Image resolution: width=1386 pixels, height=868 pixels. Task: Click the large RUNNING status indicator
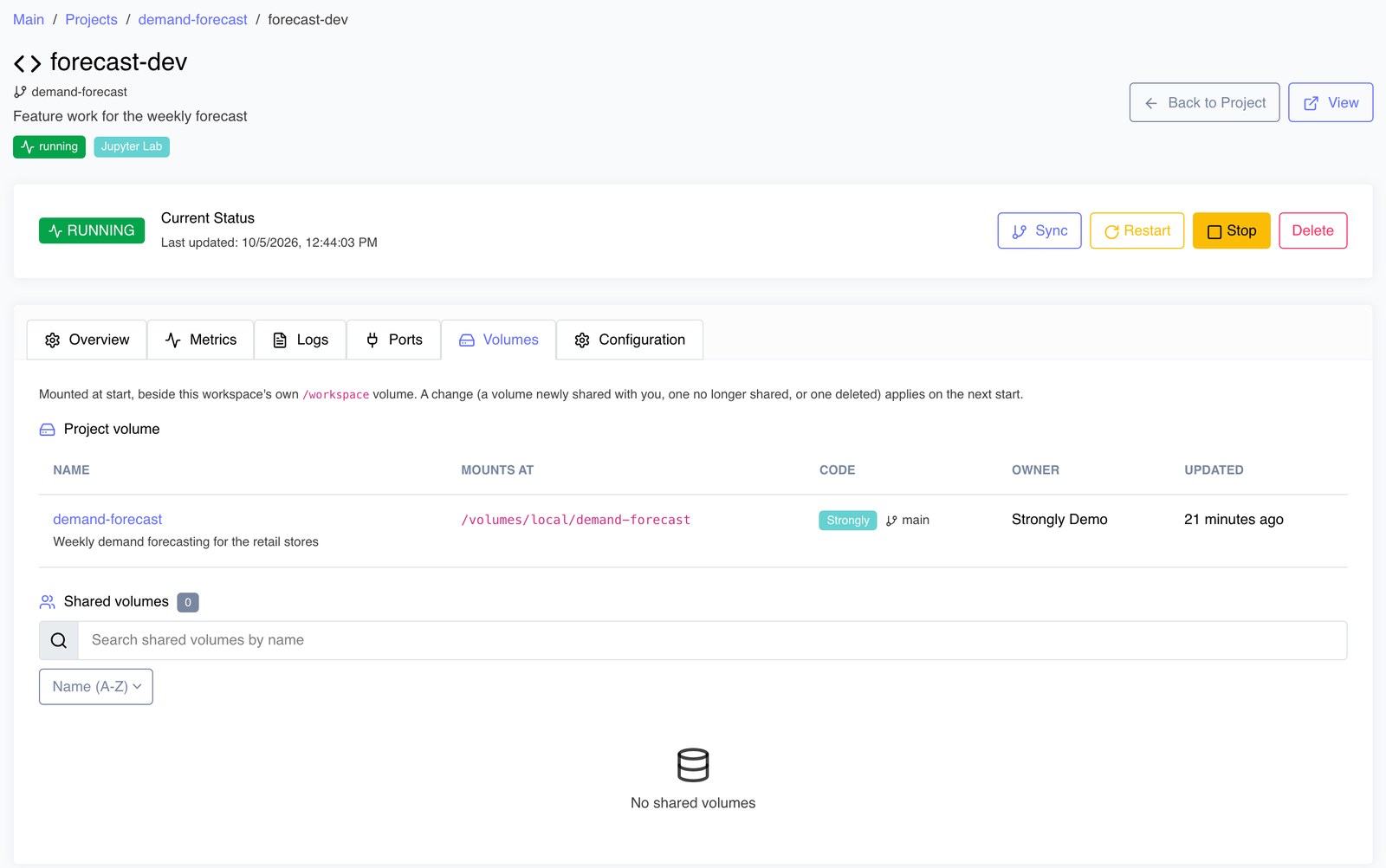pyautogui.click(x=92, y=230)
